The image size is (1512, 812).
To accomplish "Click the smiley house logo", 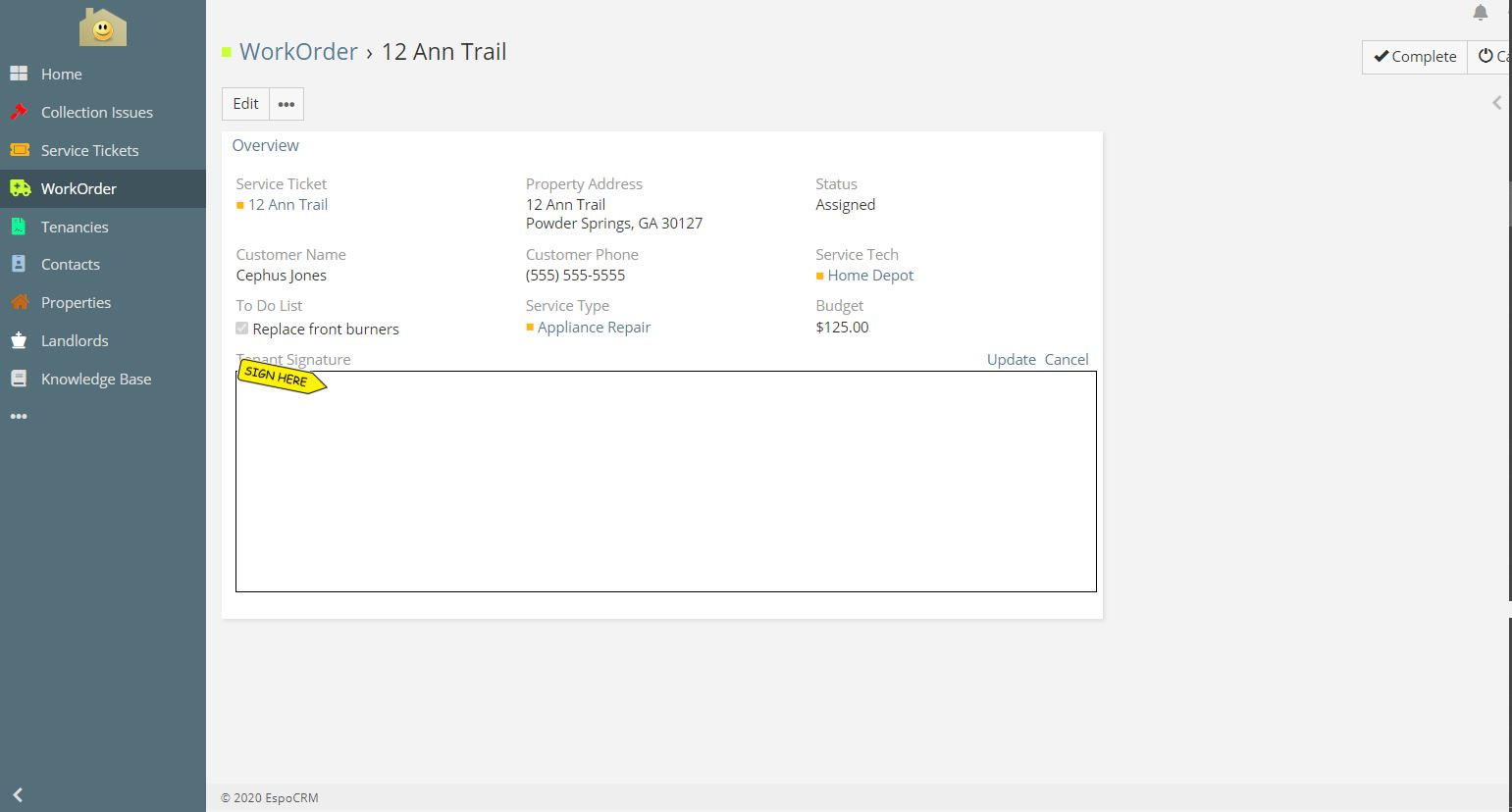I will (x=103, y=28).
